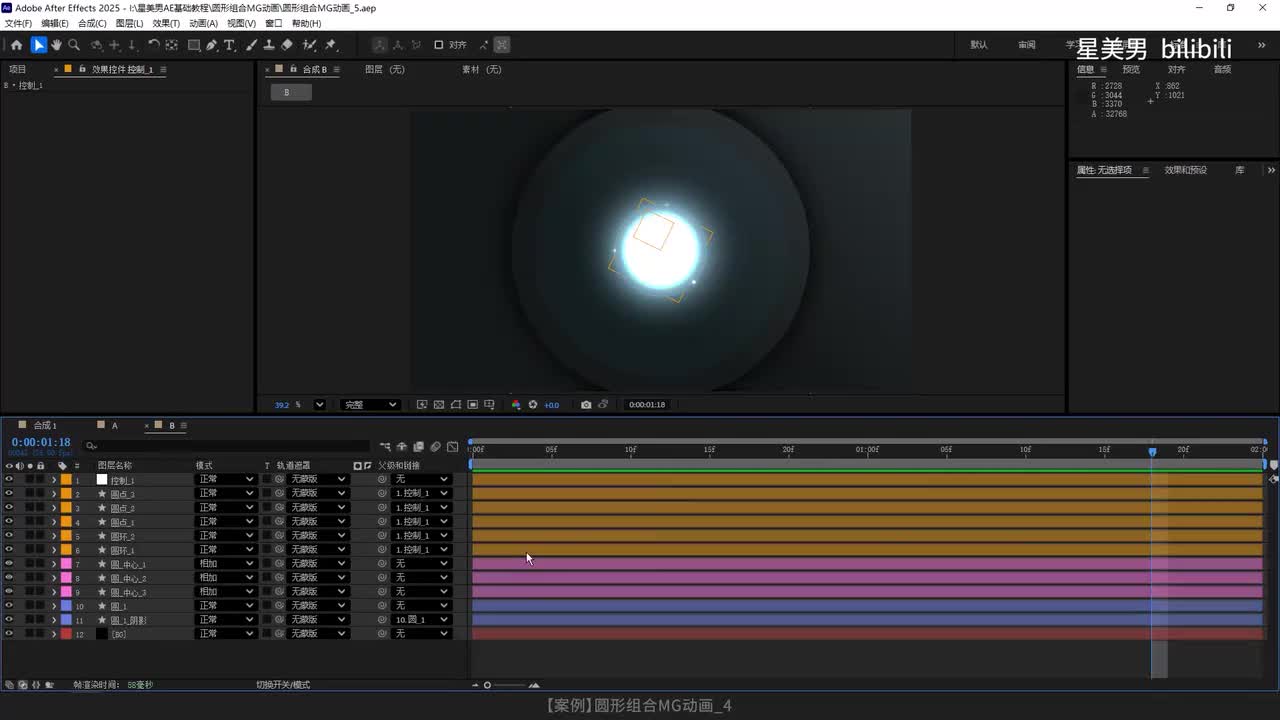
Task: Select the Hand tool
Action: [56, 45]
